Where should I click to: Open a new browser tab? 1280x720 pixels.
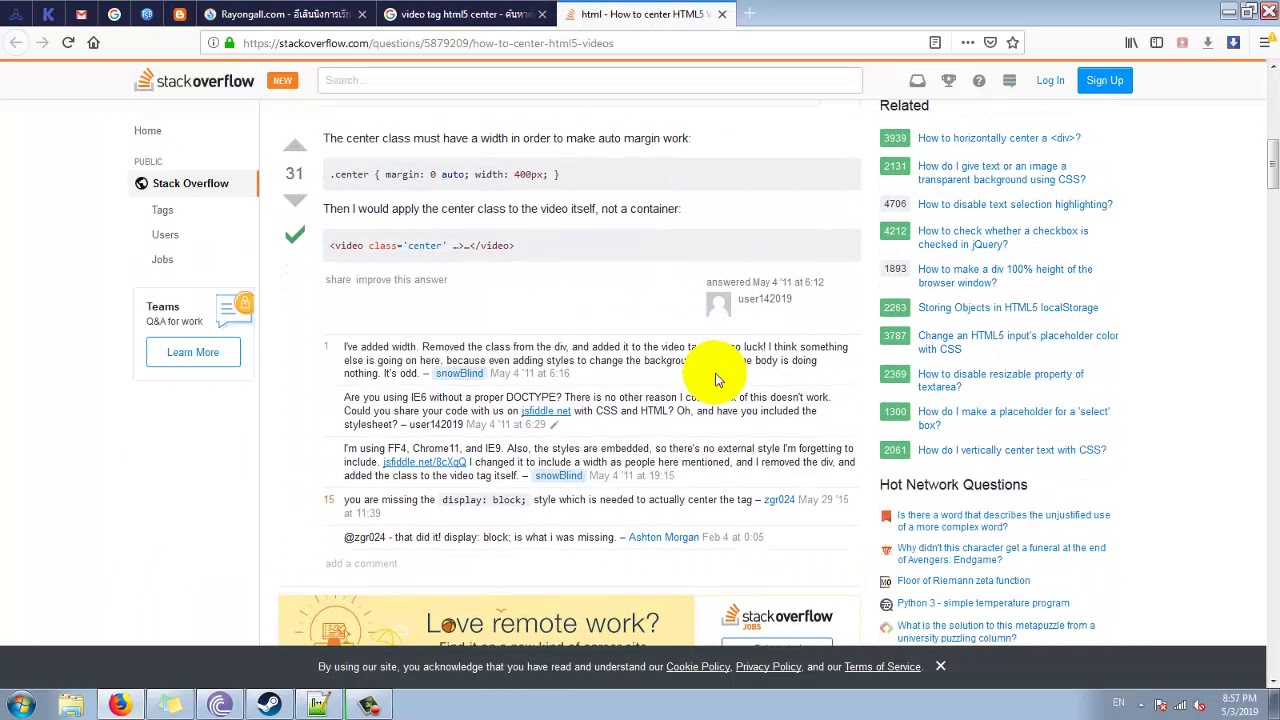coord(749,14)
